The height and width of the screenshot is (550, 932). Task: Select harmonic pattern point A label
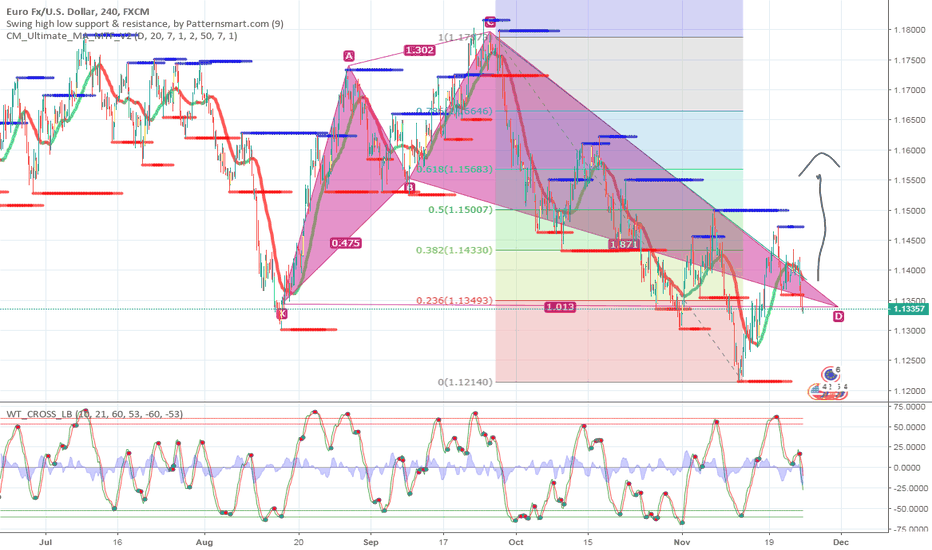349,56
